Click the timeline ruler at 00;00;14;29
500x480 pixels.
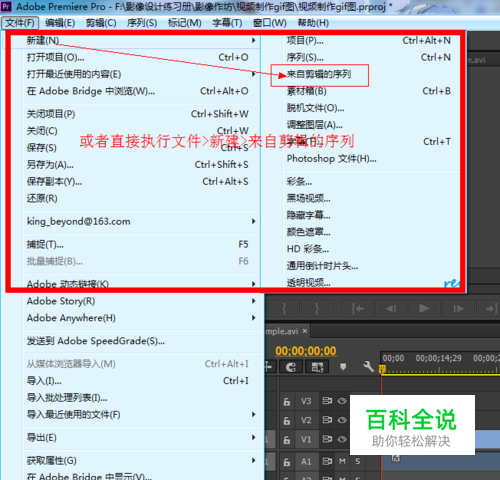point(438,358)
